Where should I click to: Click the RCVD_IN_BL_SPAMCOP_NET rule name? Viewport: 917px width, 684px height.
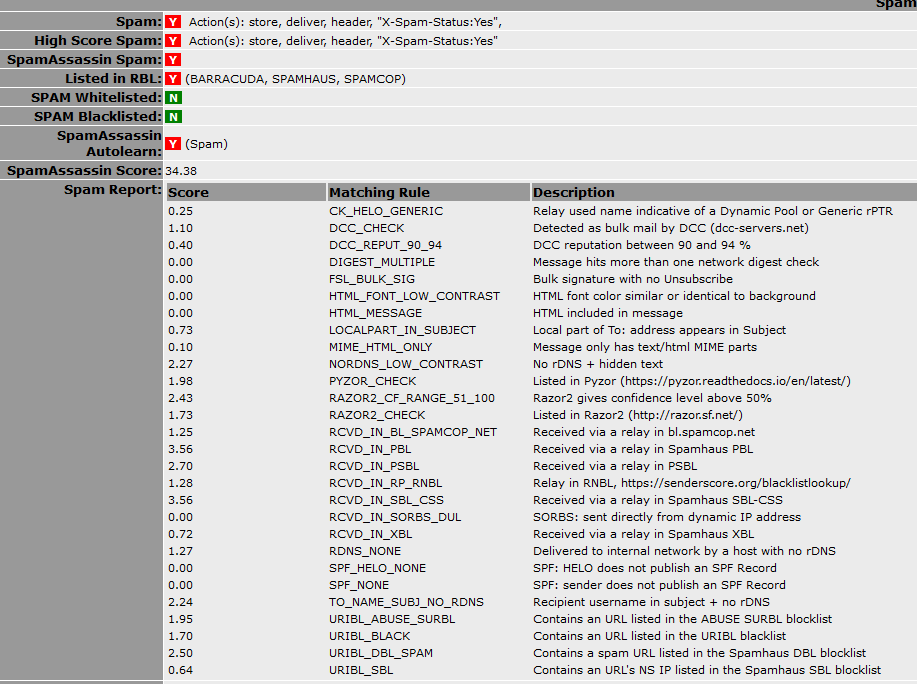pos(413,432)
